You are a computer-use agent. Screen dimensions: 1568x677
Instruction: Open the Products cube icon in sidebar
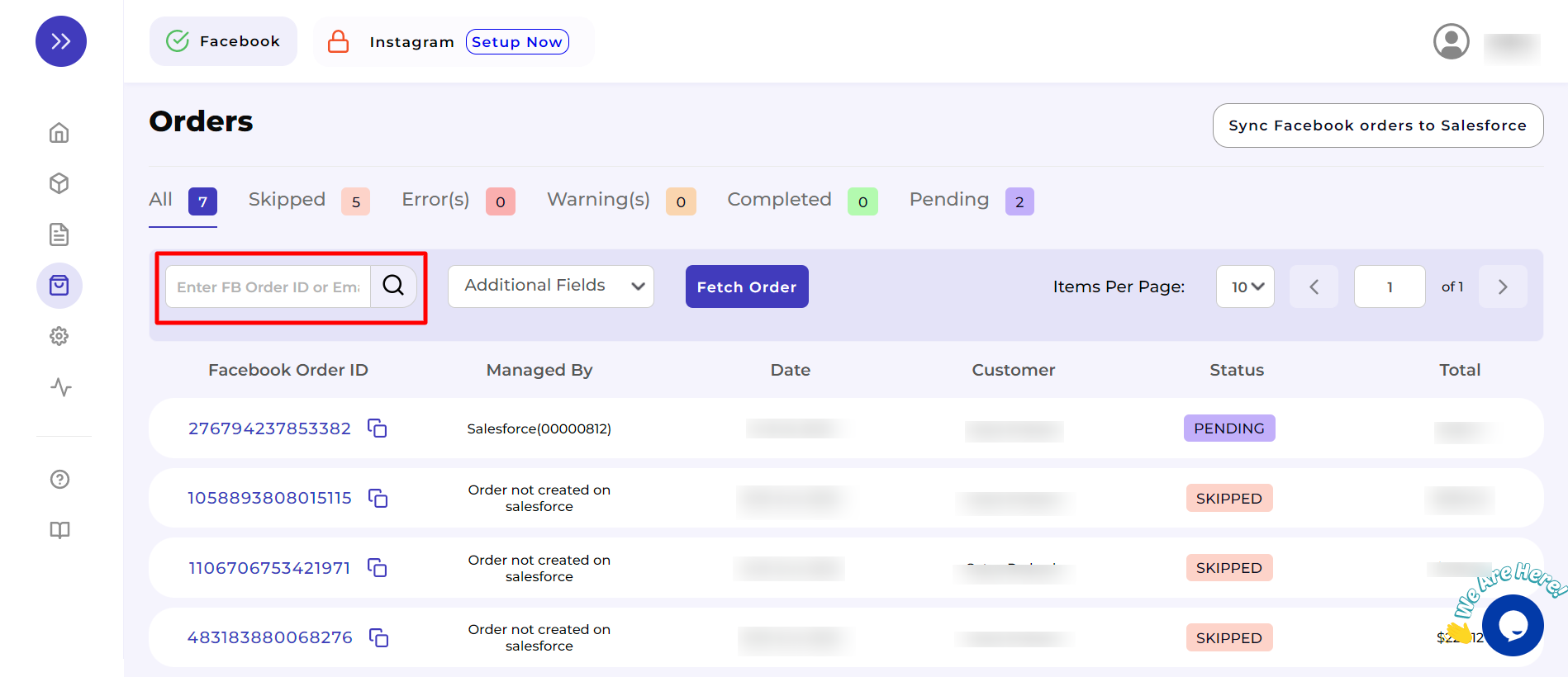coord(59,183)
